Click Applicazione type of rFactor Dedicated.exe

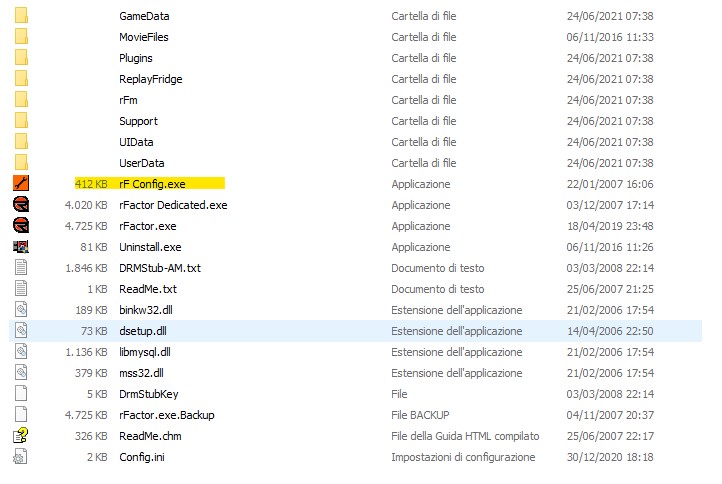[x=421, y=205]
